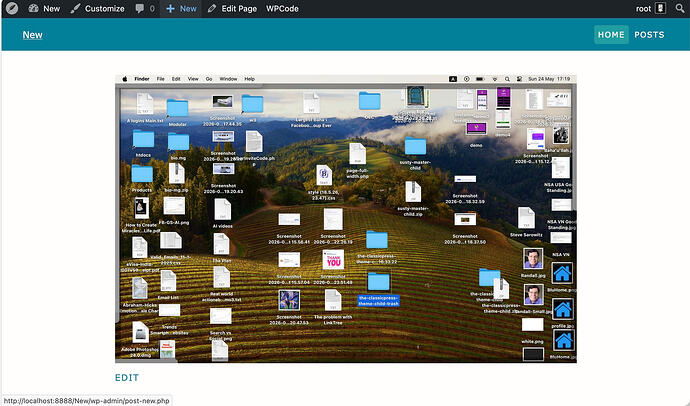Click Window menu in the embedded desktop screenshot

228,79
